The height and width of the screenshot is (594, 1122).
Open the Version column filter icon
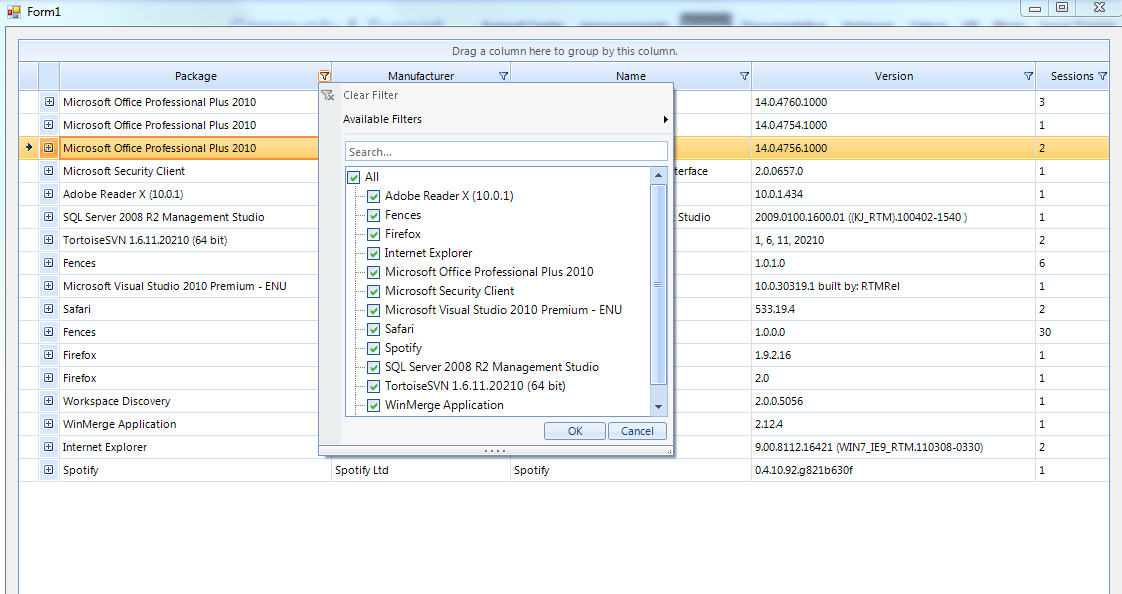1028,76
